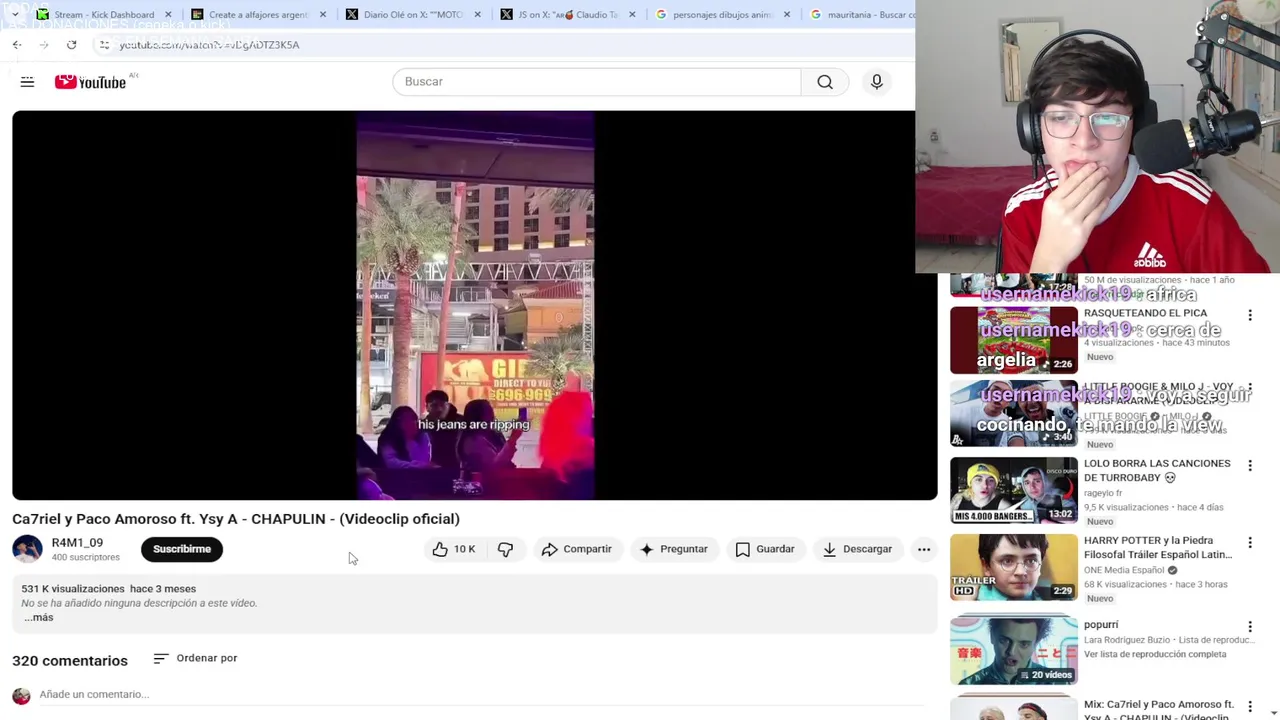Click the 531 K visualizaciones text
Image resolution: width=1280 pixels, height=720 pixels.
click(x=73, y=589)
